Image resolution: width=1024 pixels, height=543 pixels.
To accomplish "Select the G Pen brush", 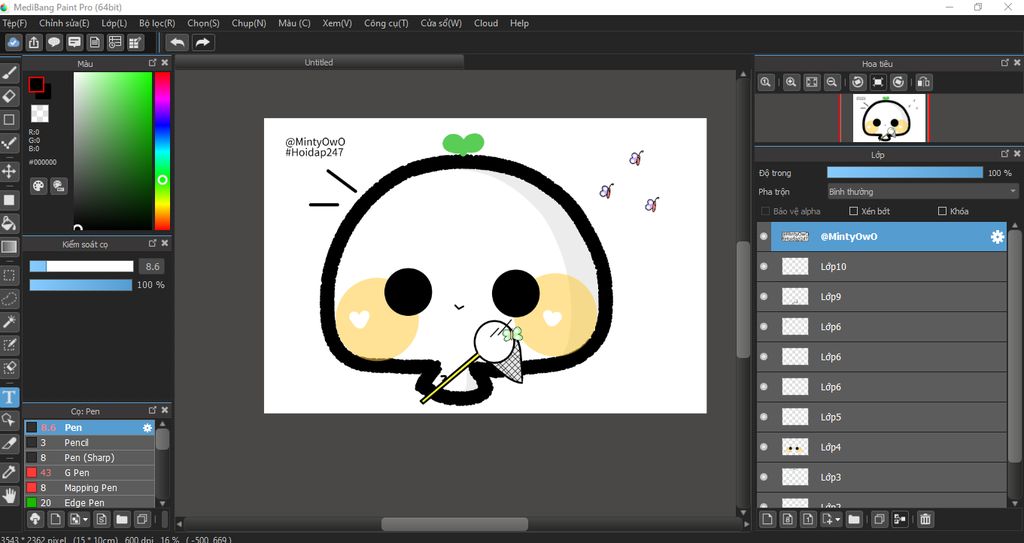I will tap(90, 472).
